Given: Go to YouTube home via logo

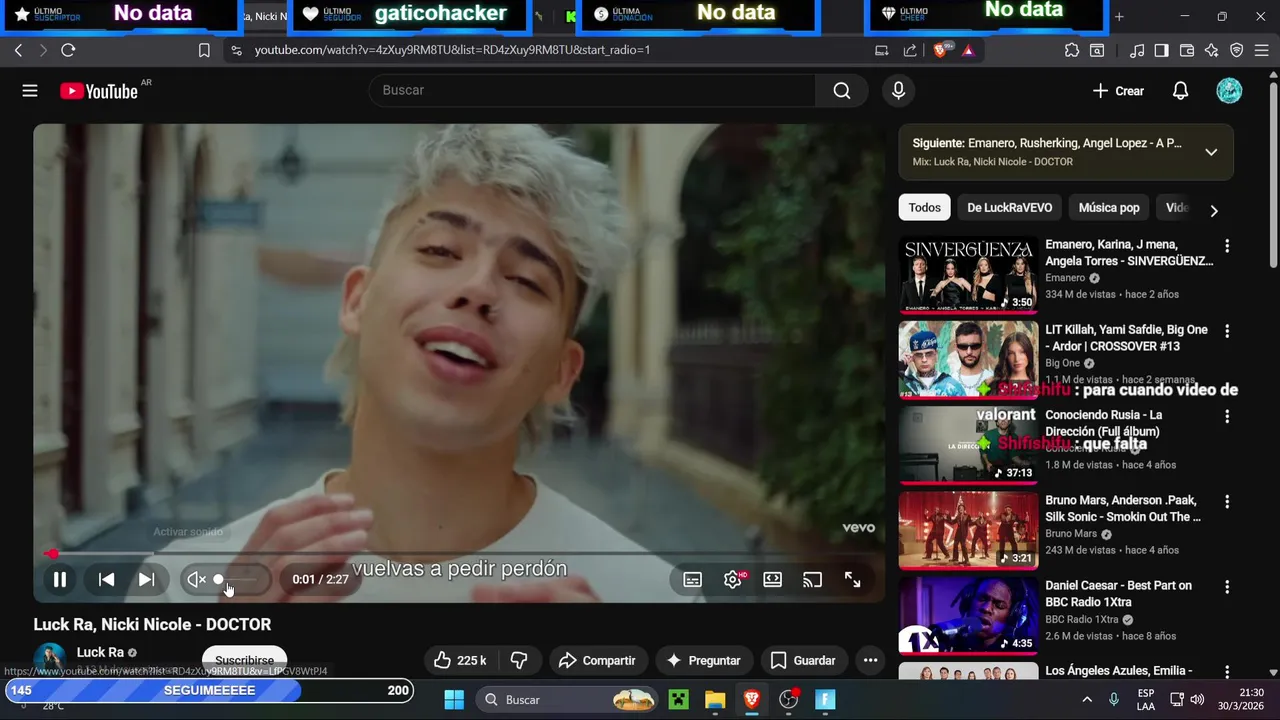Looking at the screenshot, I should coord(99,91).
